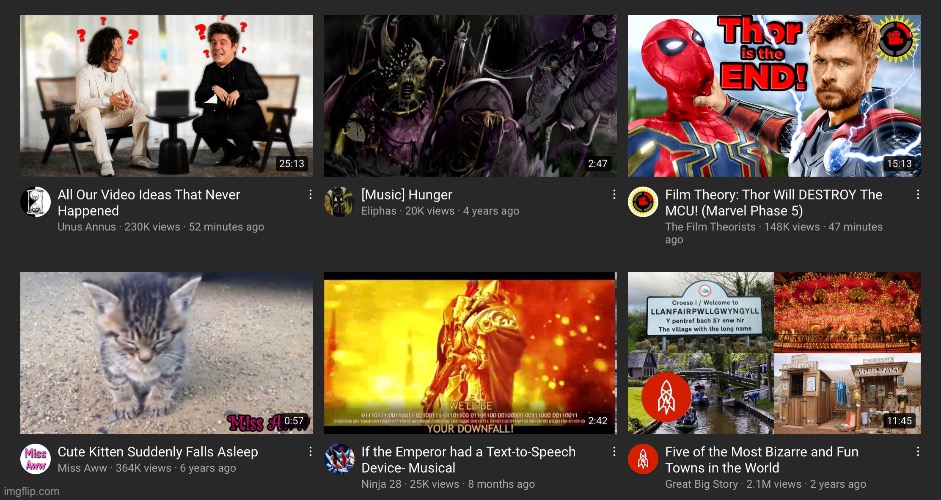The height and width of the screenshot is (500, 941).
Task: Play the All Our Video Ideas thumbnail
Action: click(x=166, y=96)
